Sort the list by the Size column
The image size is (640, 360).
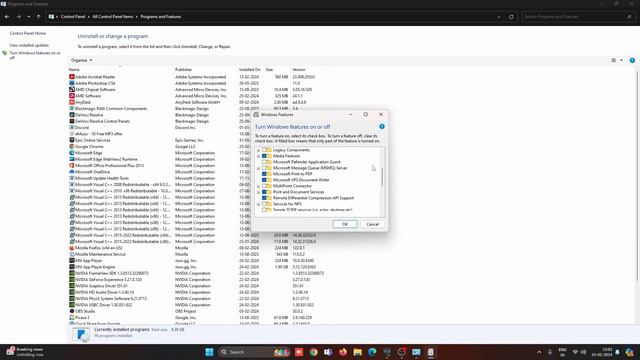[x=269, y=70]
